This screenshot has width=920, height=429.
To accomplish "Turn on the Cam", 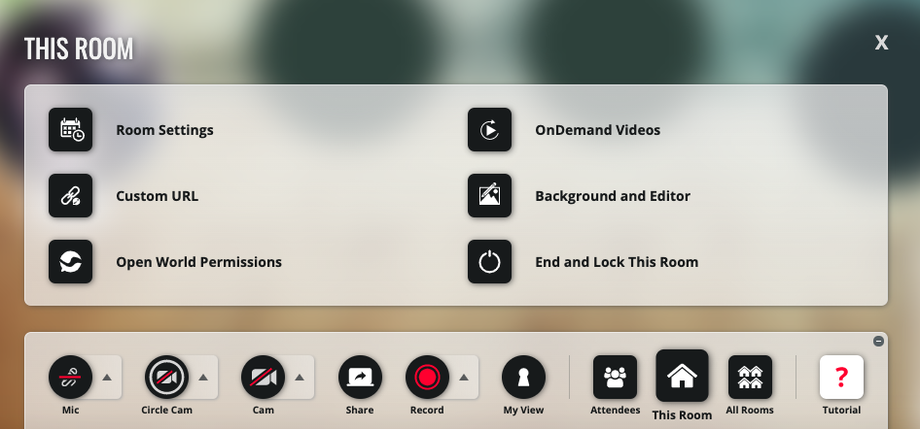I will pos(263,377).
